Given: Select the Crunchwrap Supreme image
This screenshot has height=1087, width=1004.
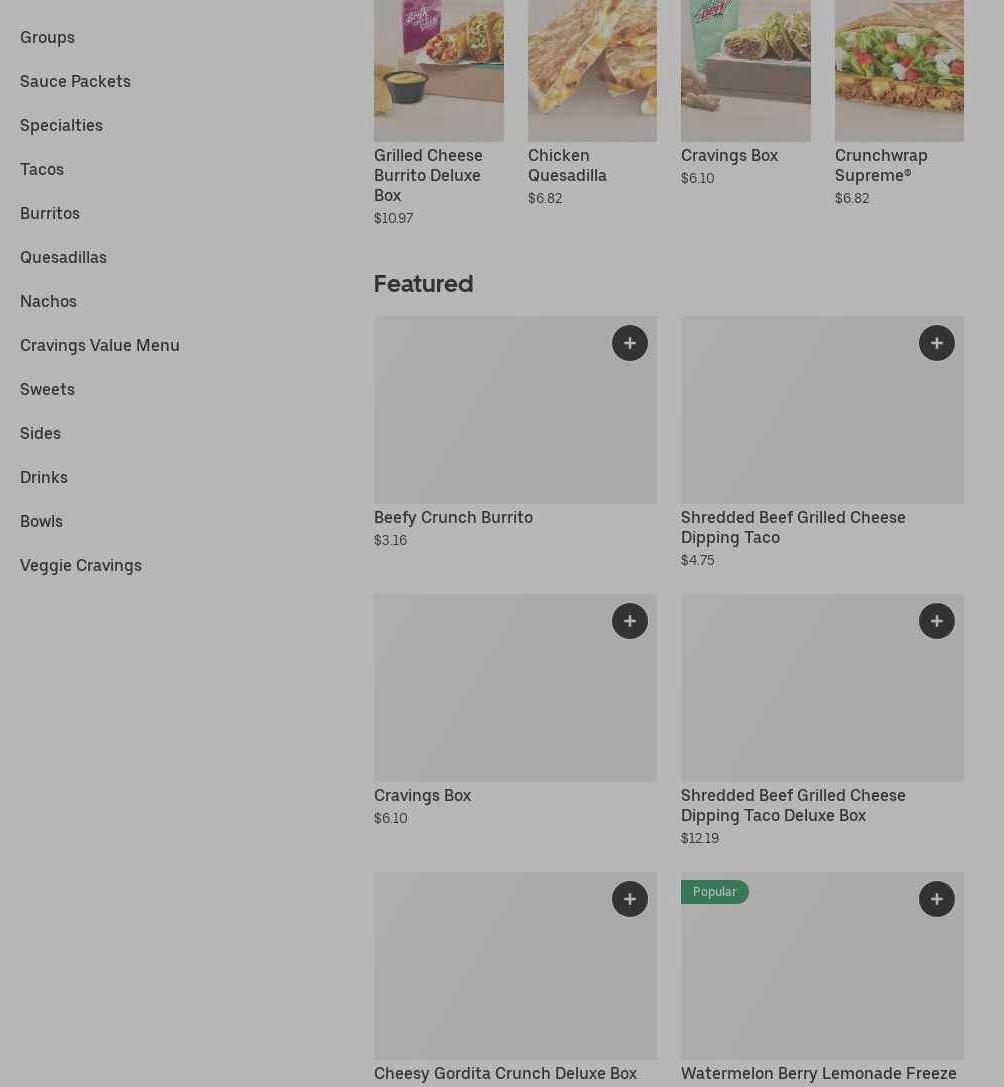Looking at the screenshot, I should click(899, 70).
